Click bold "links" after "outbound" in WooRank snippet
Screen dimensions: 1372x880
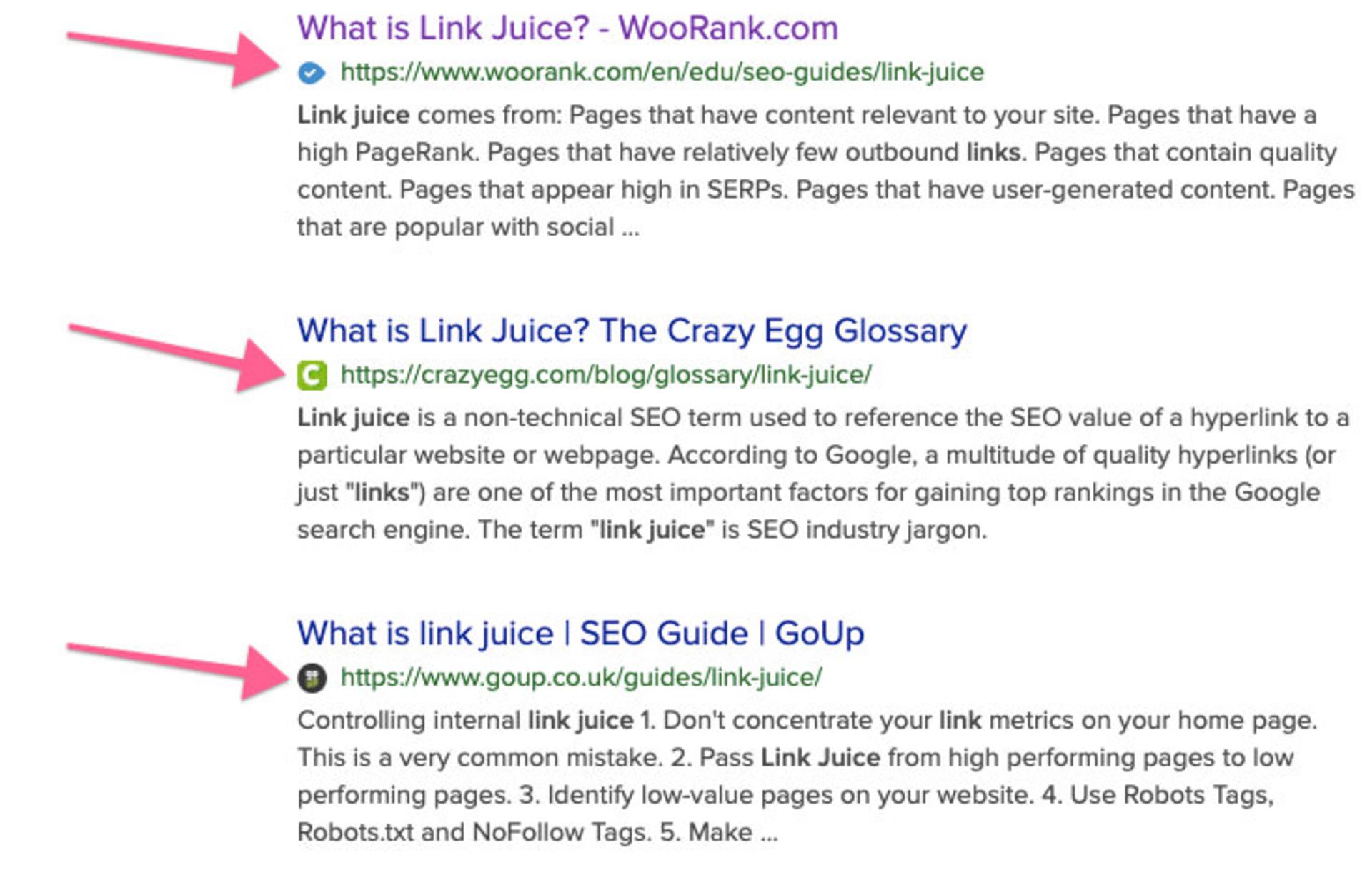(993, 152)
